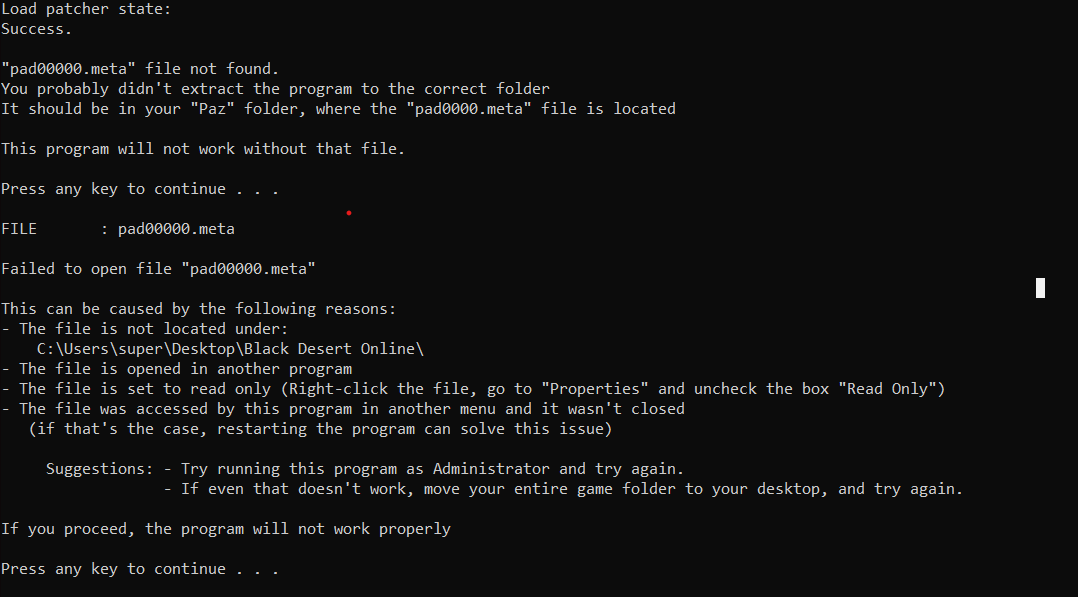Click the Black Desert Online folder path
This screenshot has height=597, width=1078.
click(x=230, y=349)
